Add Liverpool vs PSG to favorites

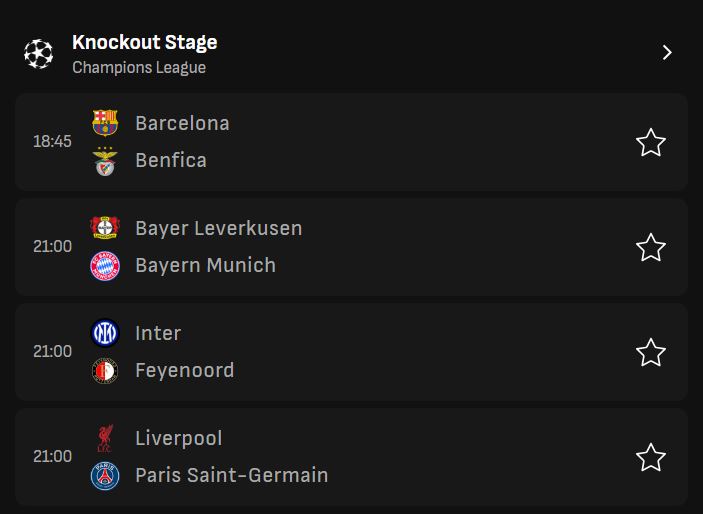[x=651, y=457]
